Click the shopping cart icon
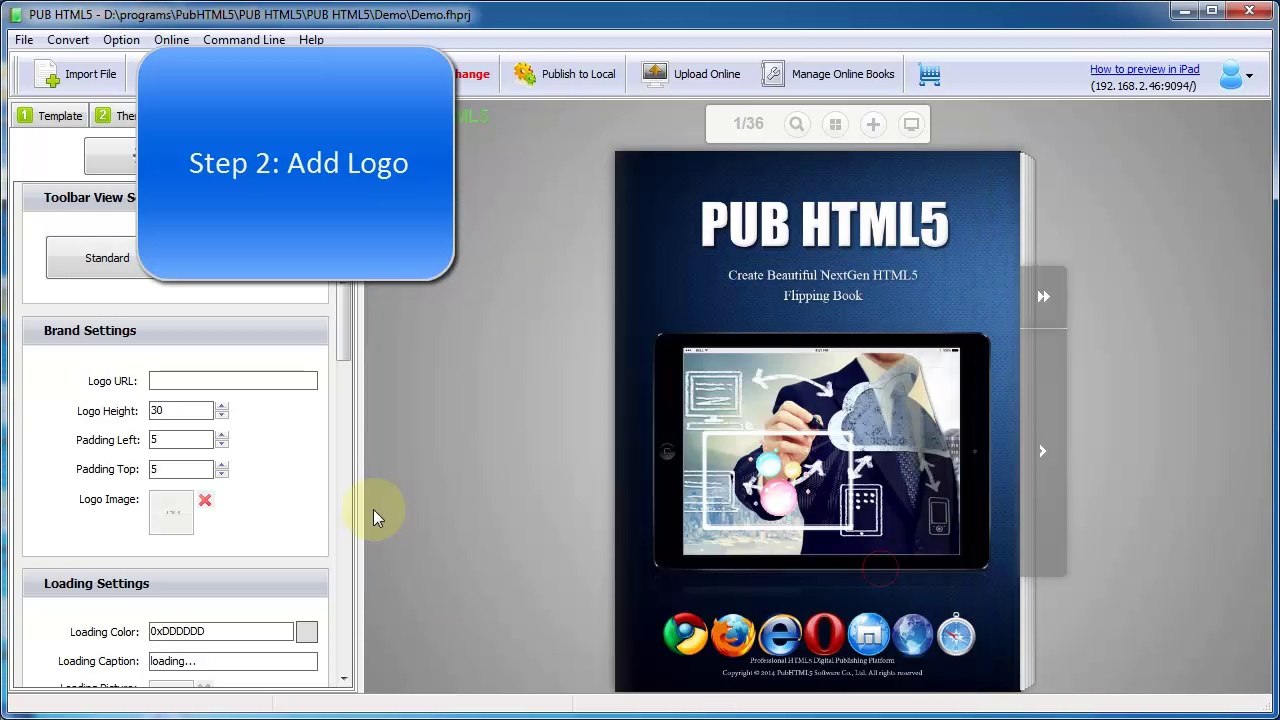Screen dimensions: 1280x720 [x=930, y=74]
